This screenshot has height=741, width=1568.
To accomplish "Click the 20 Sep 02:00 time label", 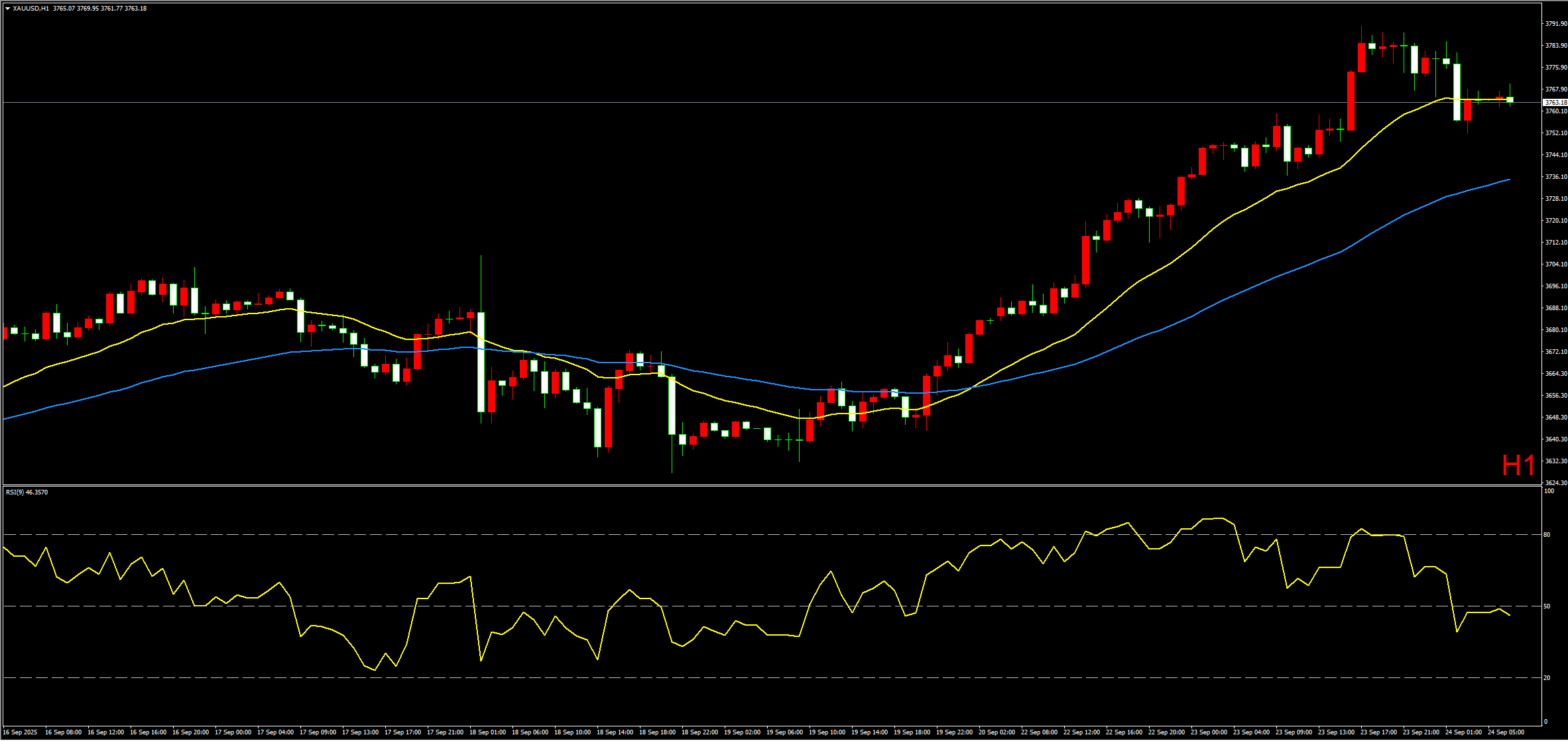I will pyautogui.click(x=996, y=732).
